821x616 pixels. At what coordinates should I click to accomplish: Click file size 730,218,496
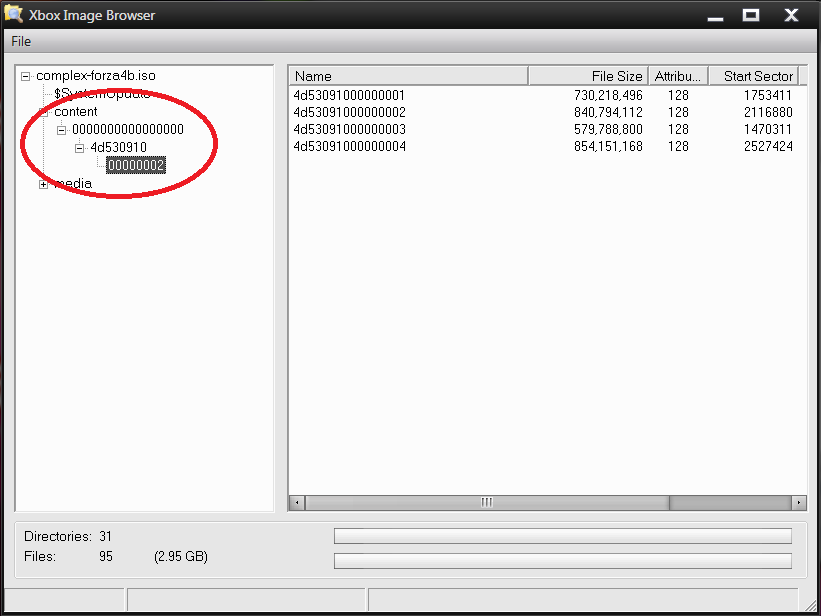(608, 95)
